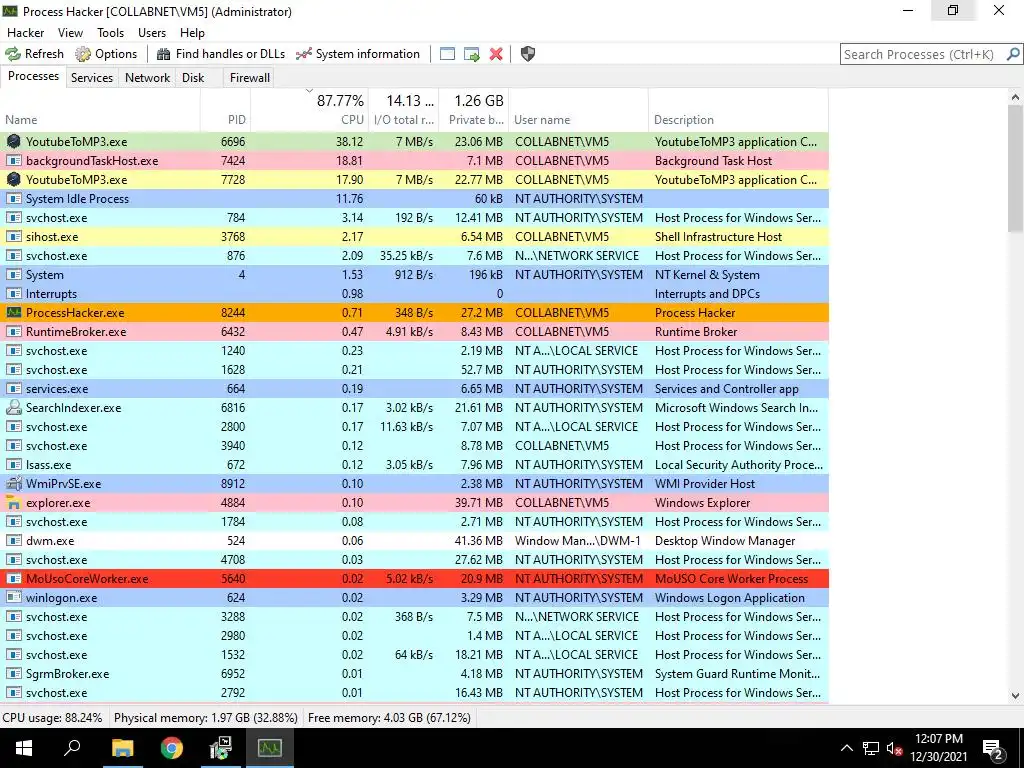
Task: Click the network tray icon
Action: tap(871, 748)
